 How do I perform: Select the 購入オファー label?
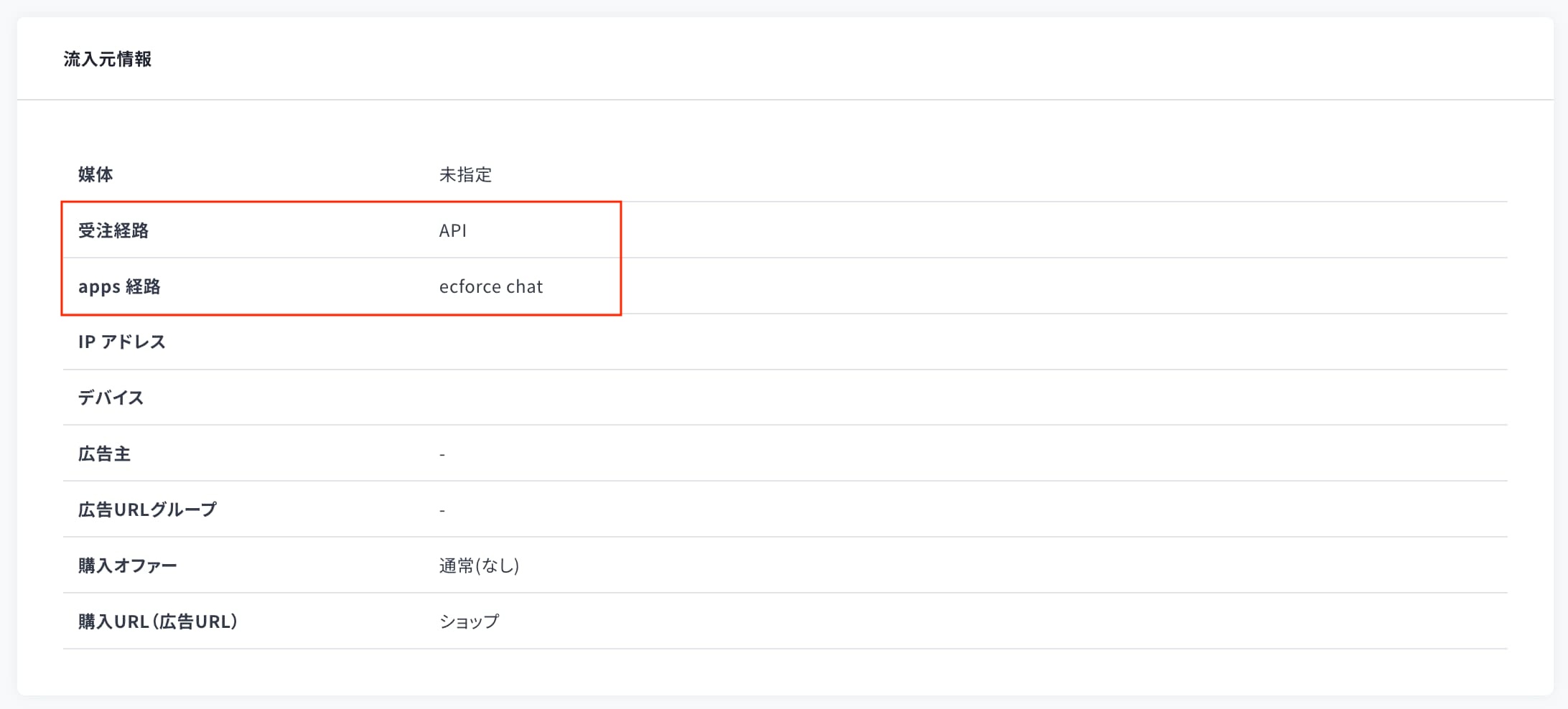pos(127,565)
